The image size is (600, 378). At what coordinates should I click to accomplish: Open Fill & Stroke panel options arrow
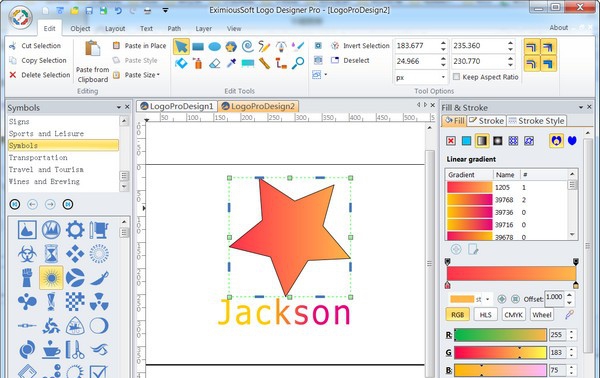tap(581, 107)
